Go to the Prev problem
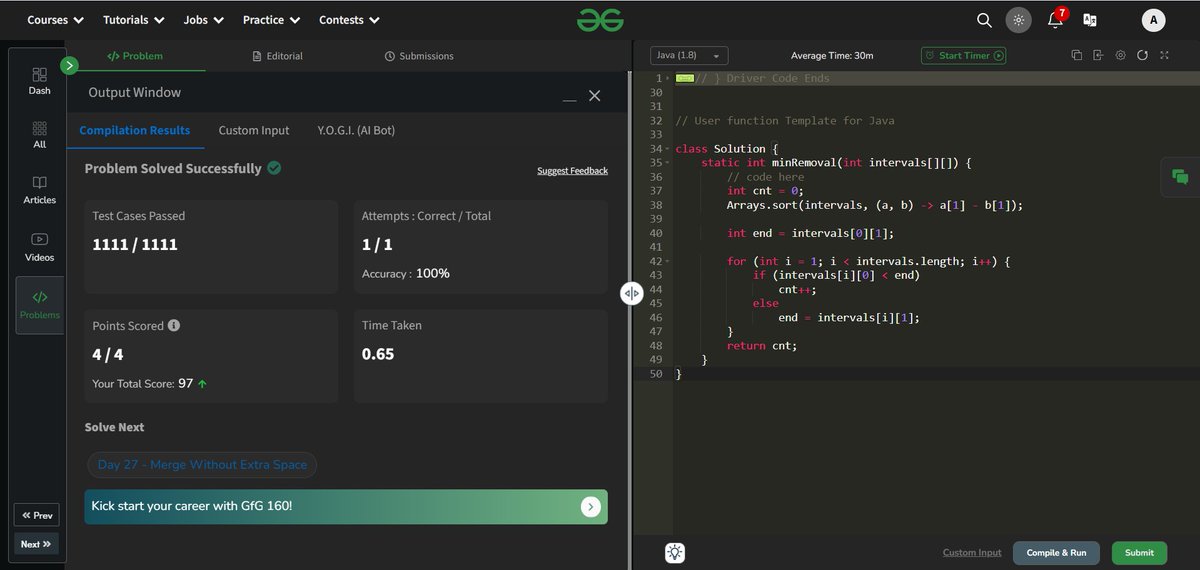Image resolution: width=1200 pixels, height=570 pixels. pos(36,515)
